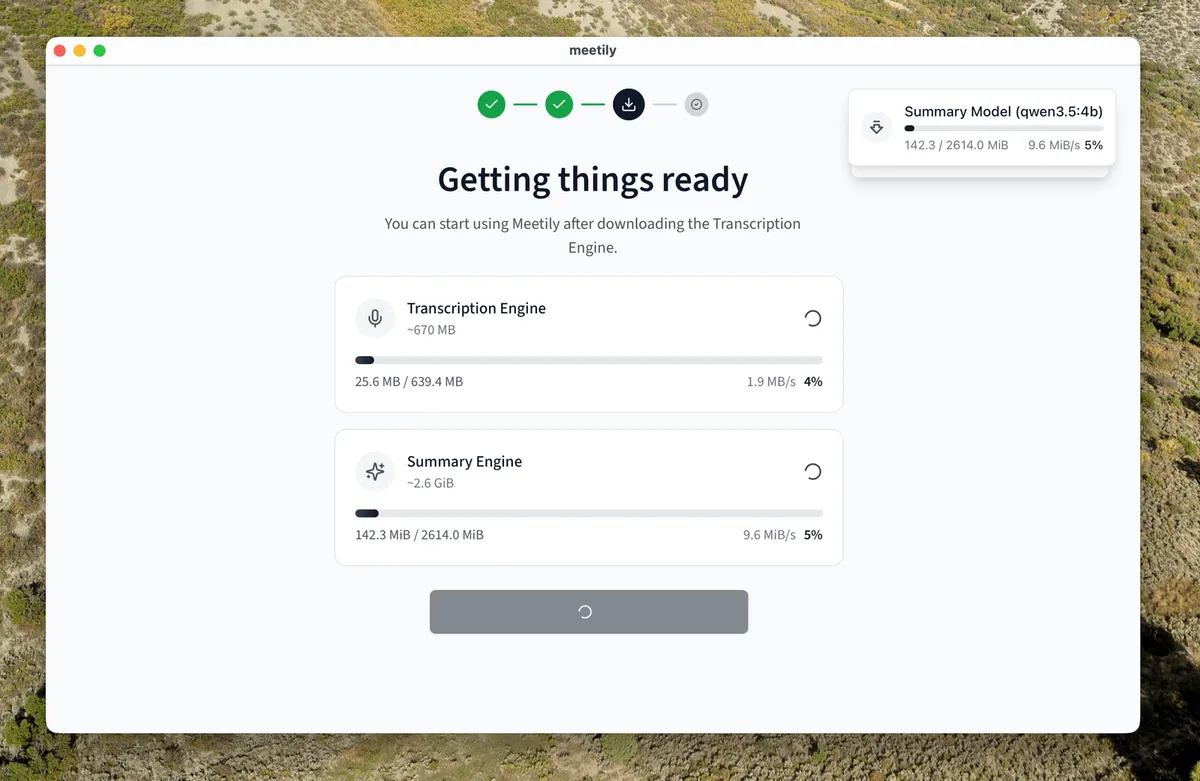
Task: Click the Transcription Engine progress bar
Action: (x=589, y=360)
